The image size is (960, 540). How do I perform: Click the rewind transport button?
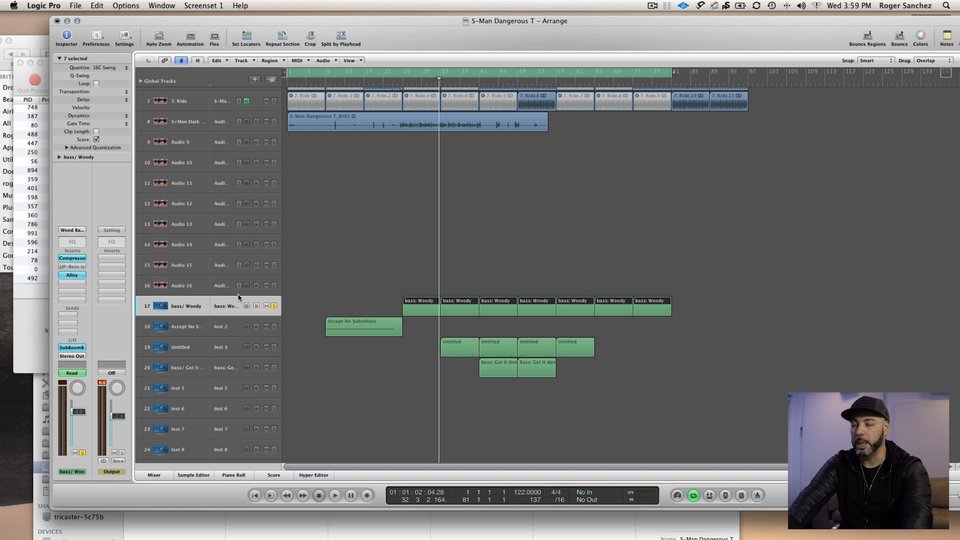[x=287, y=495]
